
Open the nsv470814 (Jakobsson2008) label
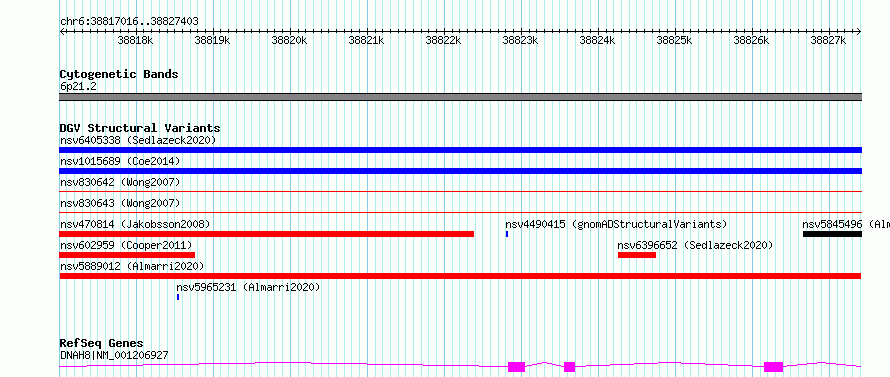(x=135, y=224)
